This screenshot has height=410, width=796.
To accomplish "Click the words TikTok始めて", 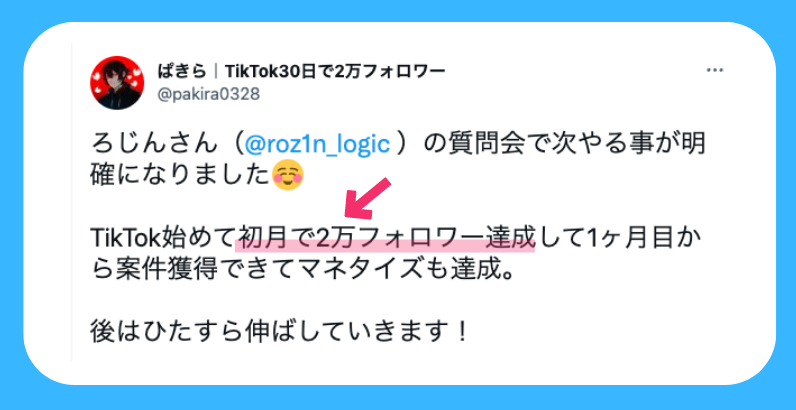I will (164, 238).
